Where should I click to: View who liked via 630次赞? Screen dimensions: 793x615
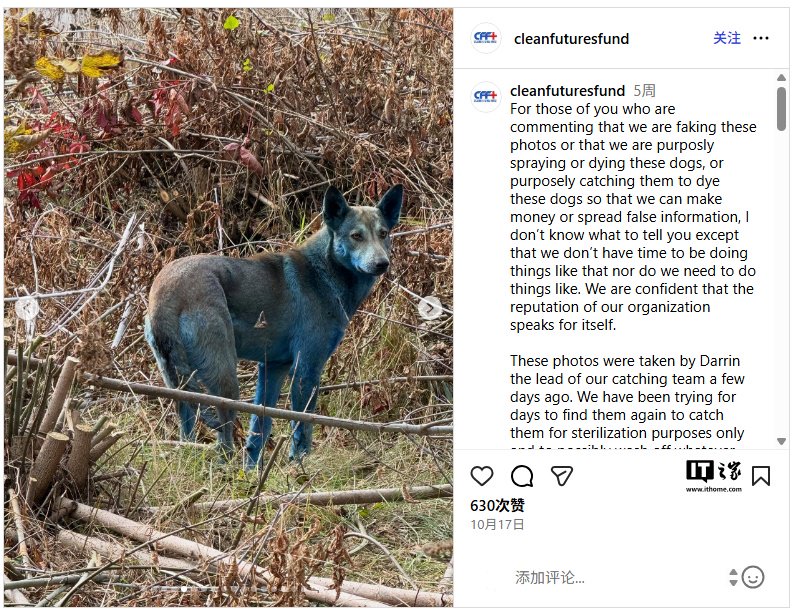coord(497,505)
